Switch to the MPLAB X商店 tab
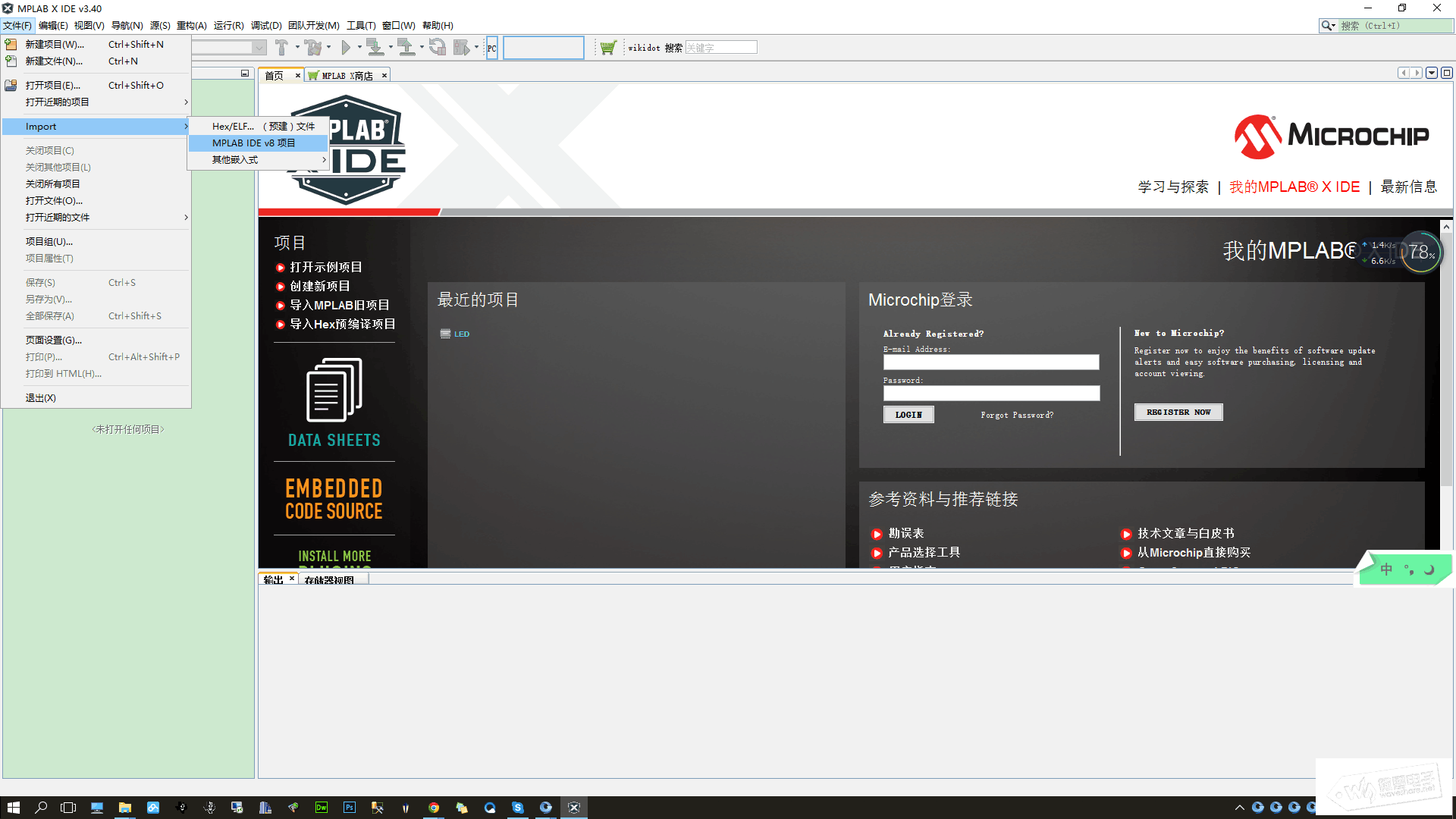This screenshot has width=1456, height=819. tap(346, 76)
